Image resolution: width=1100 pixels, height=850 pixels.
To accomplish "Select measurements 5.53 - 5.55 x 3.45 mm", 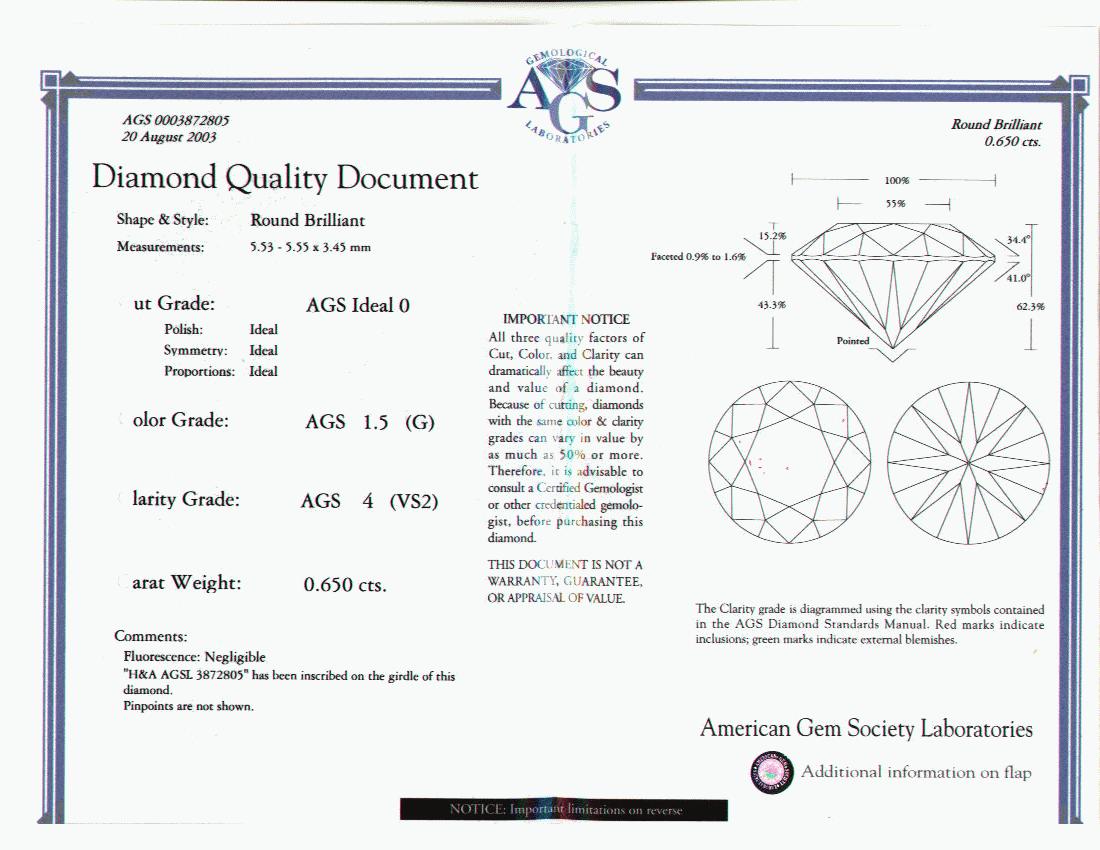I will [x=311, y=247].
